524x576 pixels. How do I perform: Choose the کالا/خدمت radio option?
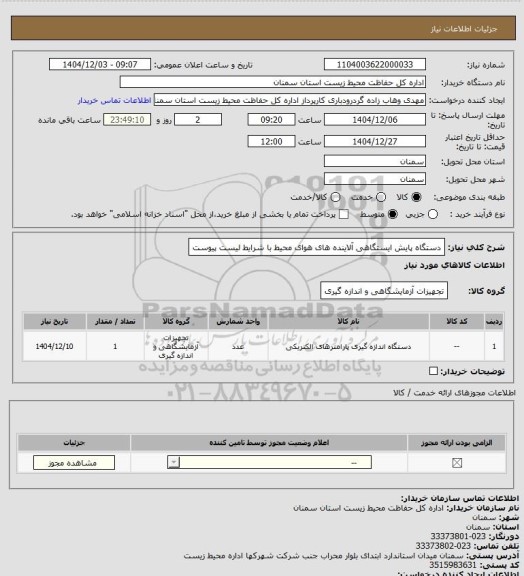[x=335, y=197]
